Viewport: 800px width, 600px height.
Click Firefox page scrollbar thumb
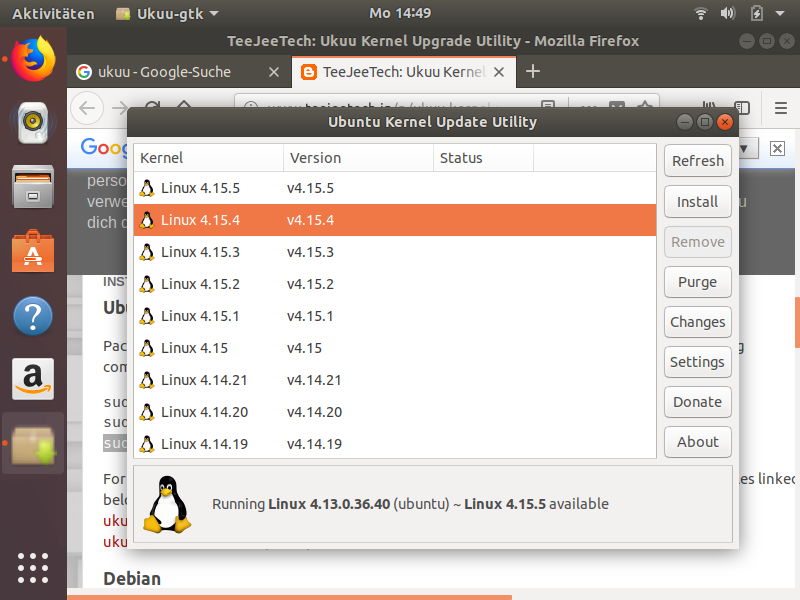(797, 322)
